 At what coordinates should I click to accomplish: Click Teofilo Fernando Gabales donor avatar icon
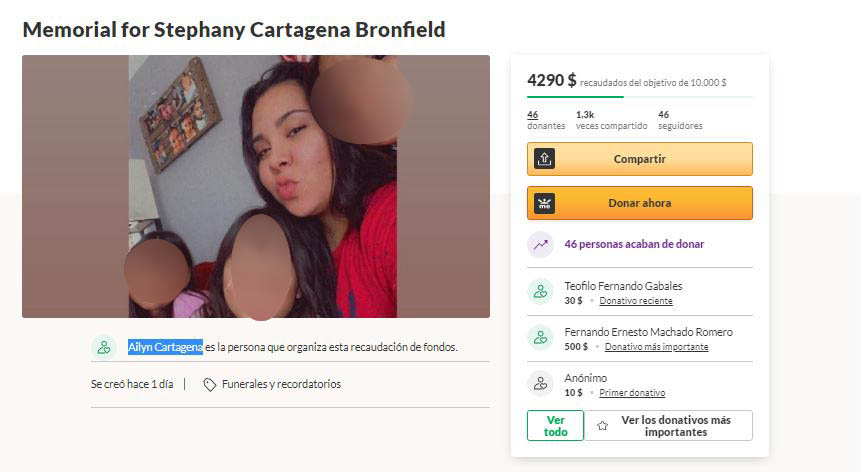coord(540,291)
